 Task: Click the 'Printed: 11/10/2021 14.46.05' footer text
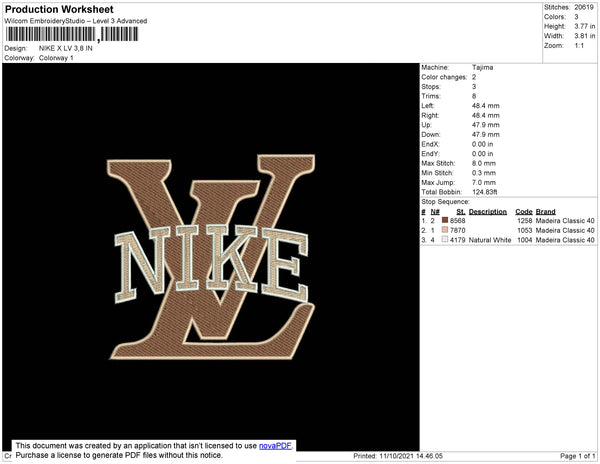(x=398, y=456)
